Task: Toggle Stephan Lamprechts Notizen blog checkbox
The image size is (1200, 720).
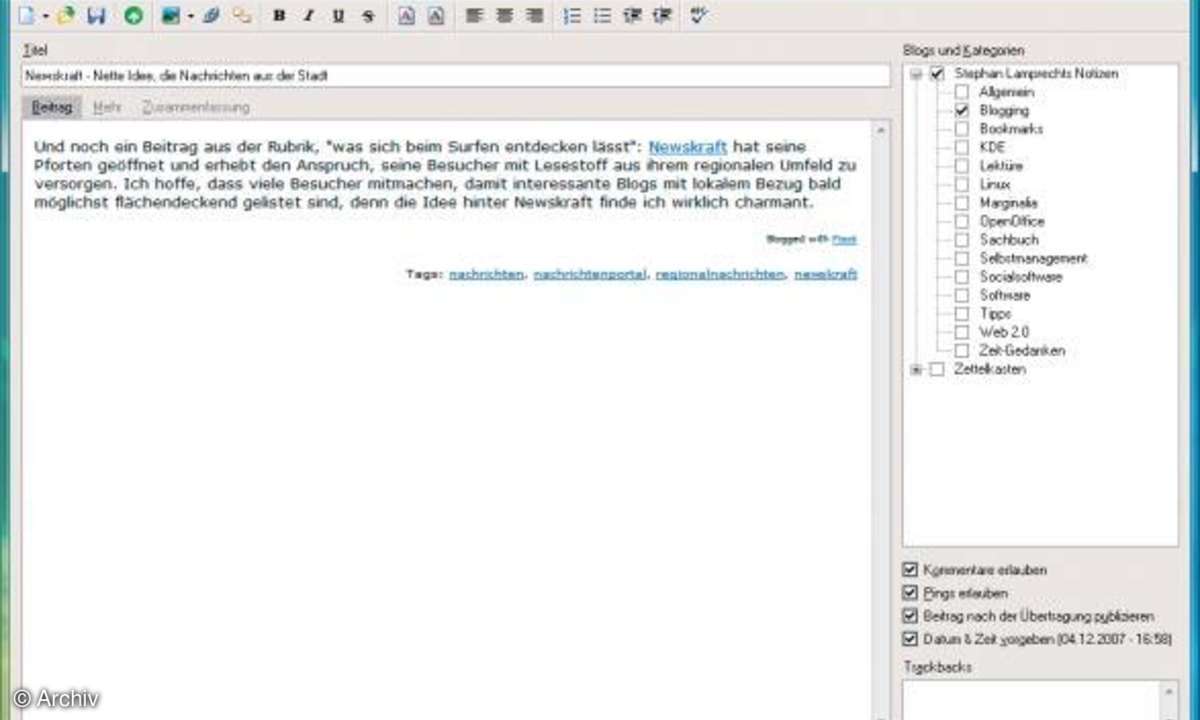Action: point(937,74)
